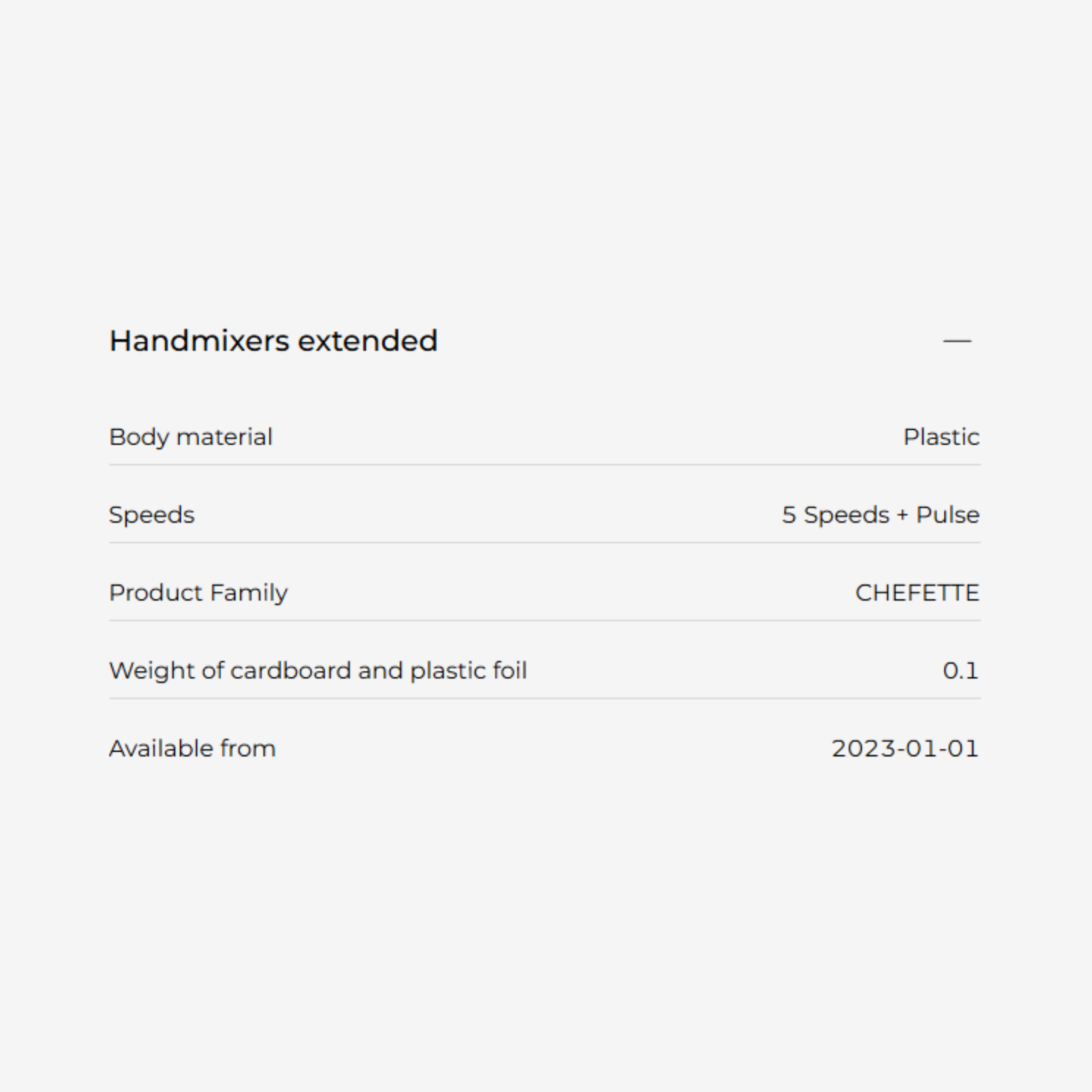Select the 2023-01-01 date value
This screenshot has height=1092, width=1092.
point(905,748)
